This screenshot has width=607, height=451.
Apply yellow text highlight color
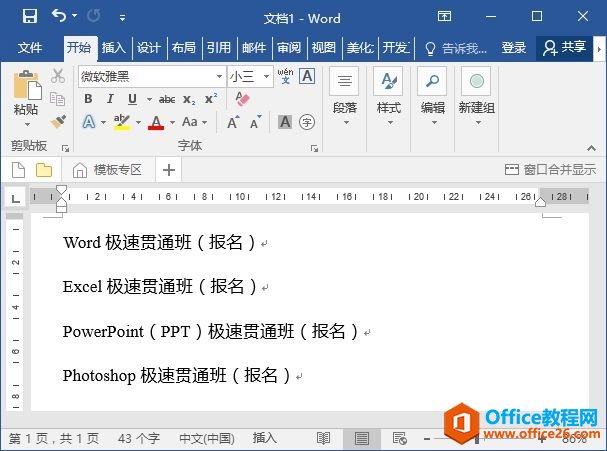tap(122, 122)
